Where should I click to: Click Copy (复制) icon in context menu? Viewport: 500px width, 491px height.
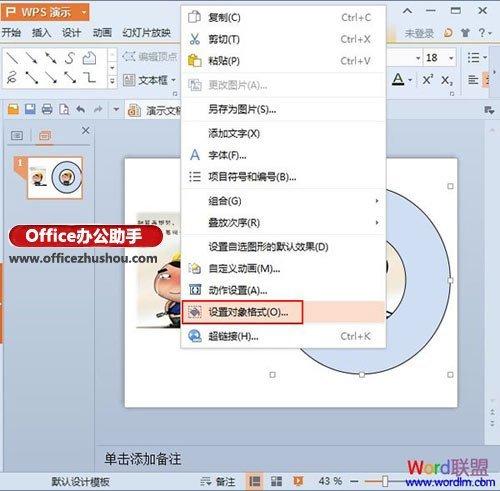coord(194,17)
